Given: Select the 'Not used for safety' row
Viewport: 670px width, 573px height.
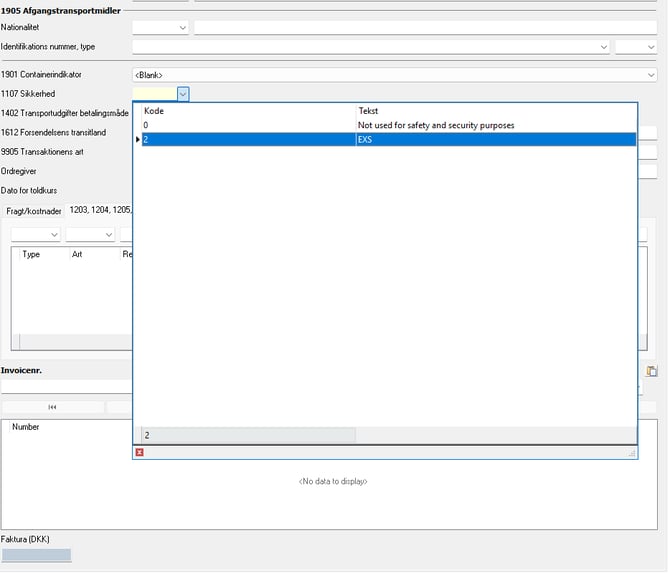Looking at the screenshot, I should [x=436, y=125].
